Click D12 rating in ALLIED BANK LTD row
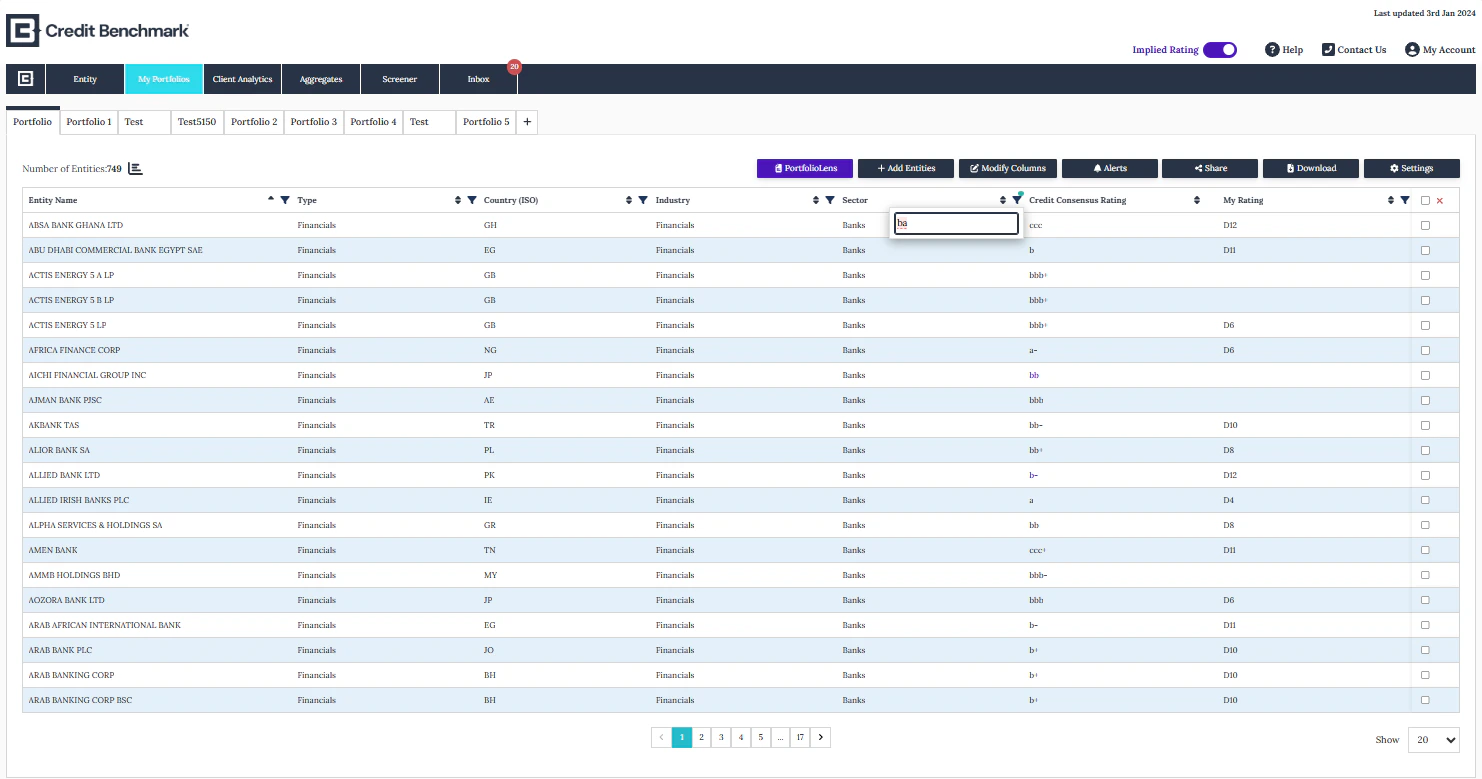Viewport: 1482px width, 779px height. pyautogui.click(x=1230, y=475)
